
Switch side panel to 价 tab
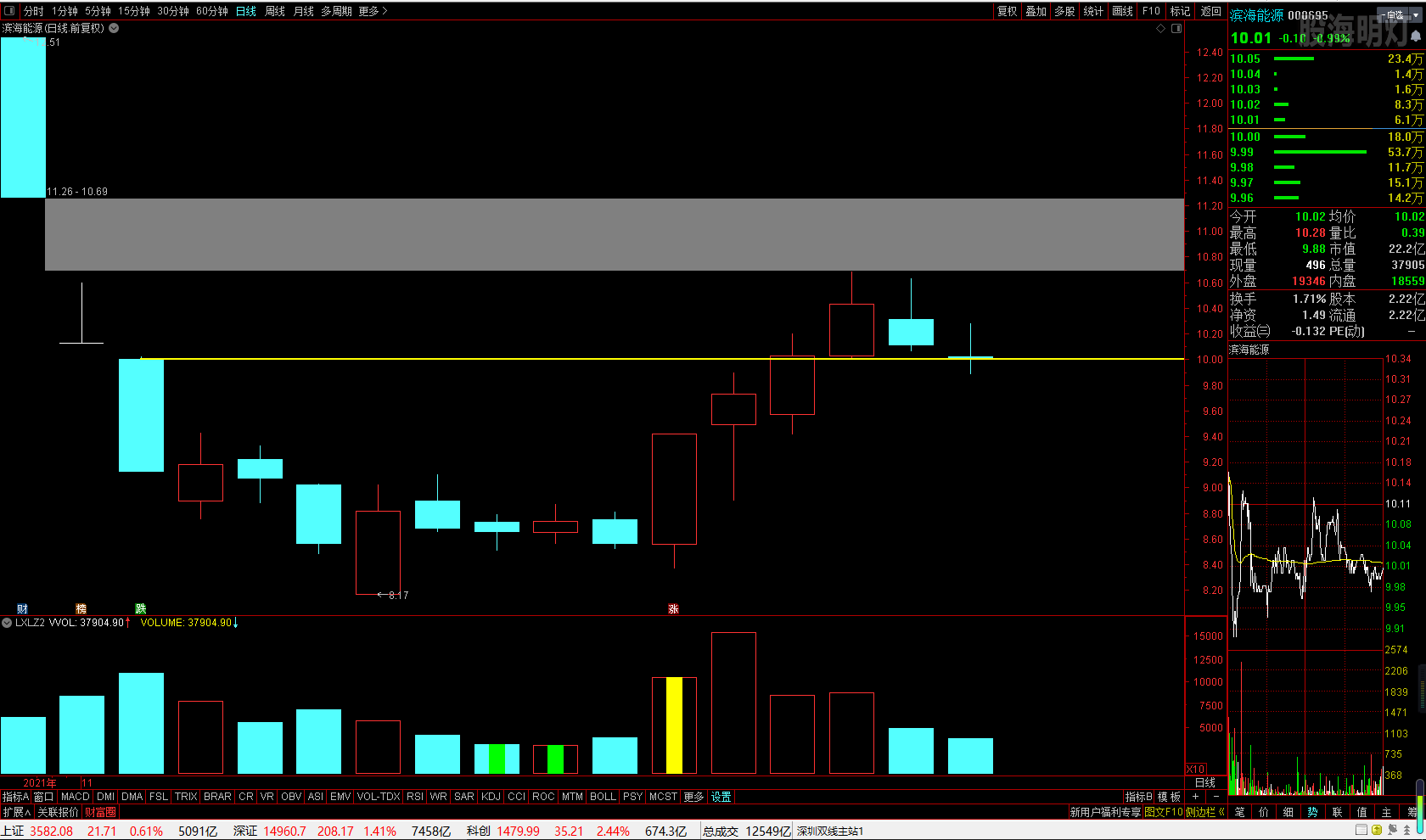click(x=1264, y=812)
